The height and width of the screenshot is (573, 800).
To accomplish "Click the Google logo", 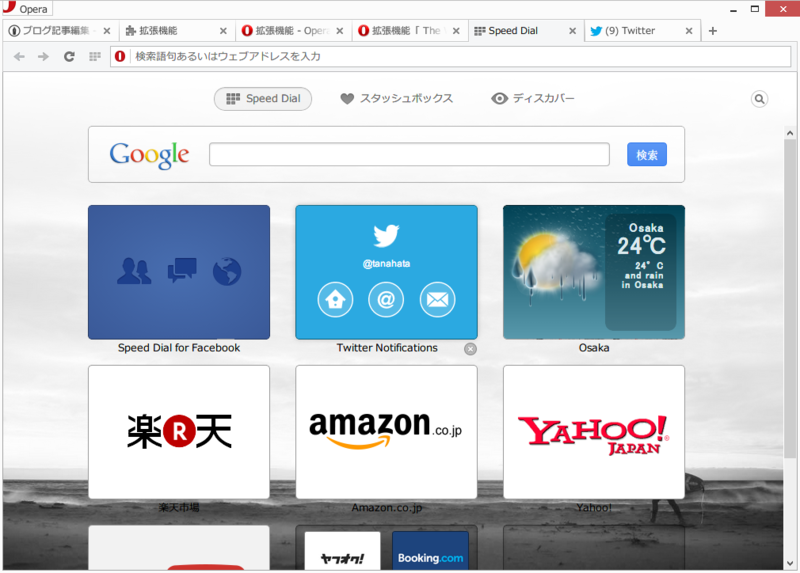I will pos(149,155).
